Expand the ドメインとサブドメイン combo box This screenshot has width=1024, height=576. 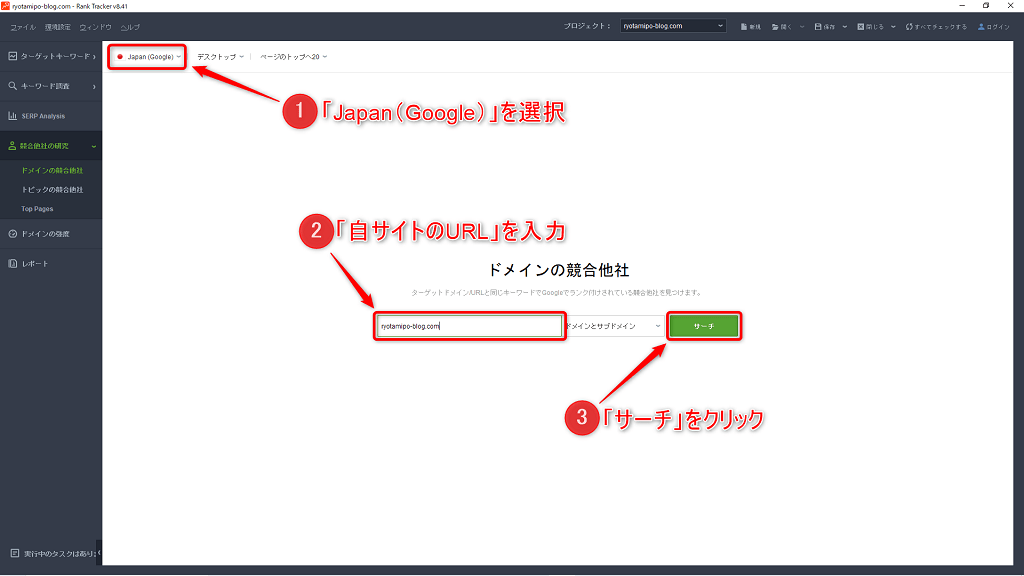tap(614, 326)
